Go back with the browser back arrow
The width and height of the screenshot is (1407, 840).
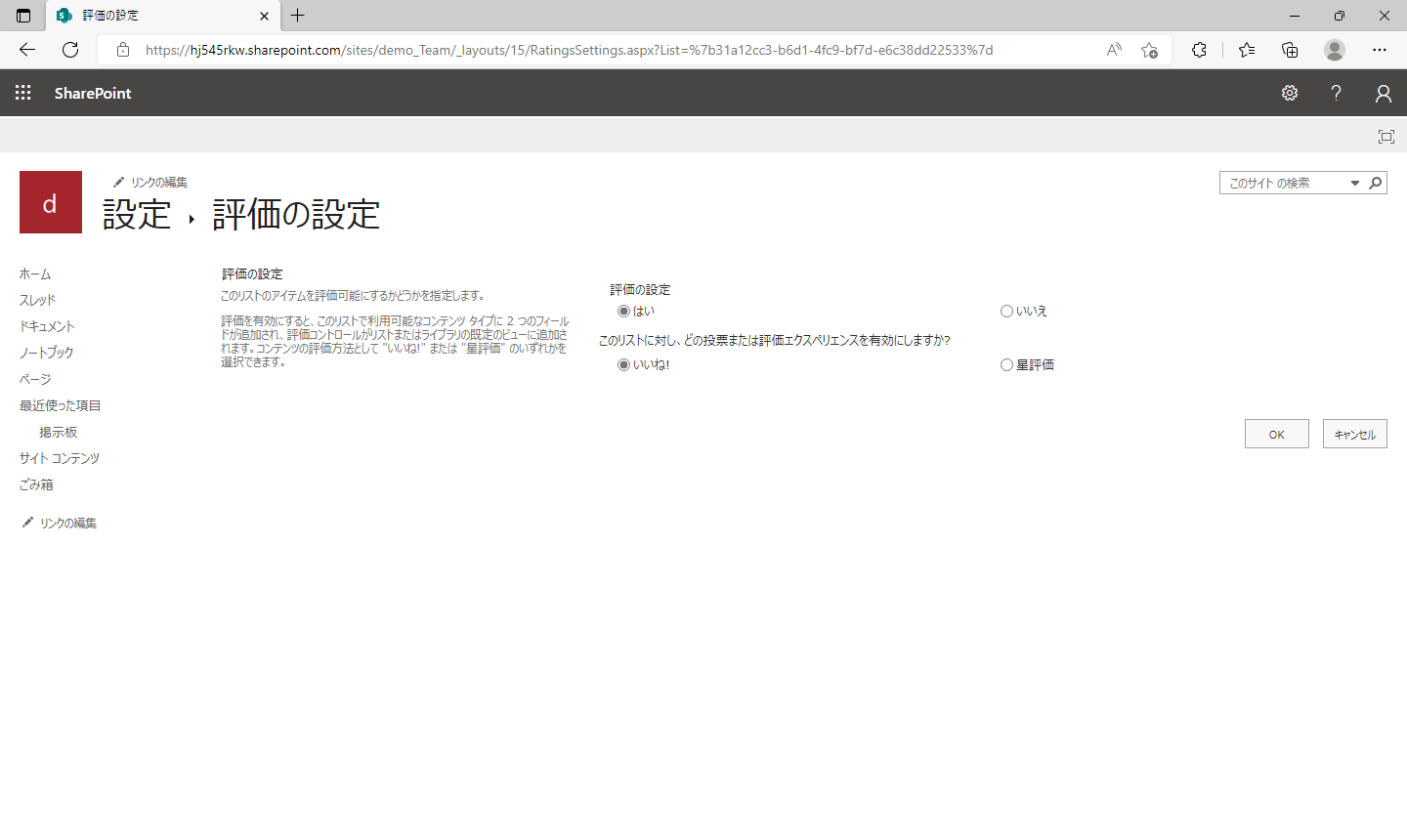tap(26, 50)
